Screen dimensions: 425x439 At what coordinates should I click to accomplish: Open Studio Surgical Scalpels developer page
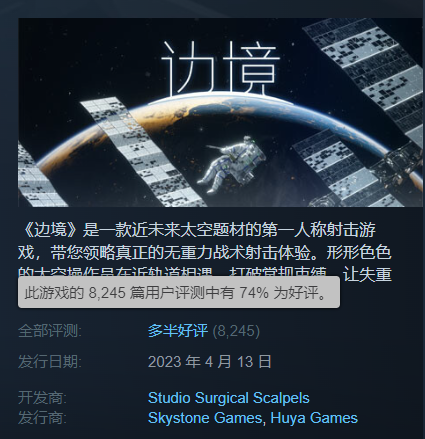point(229,398)
